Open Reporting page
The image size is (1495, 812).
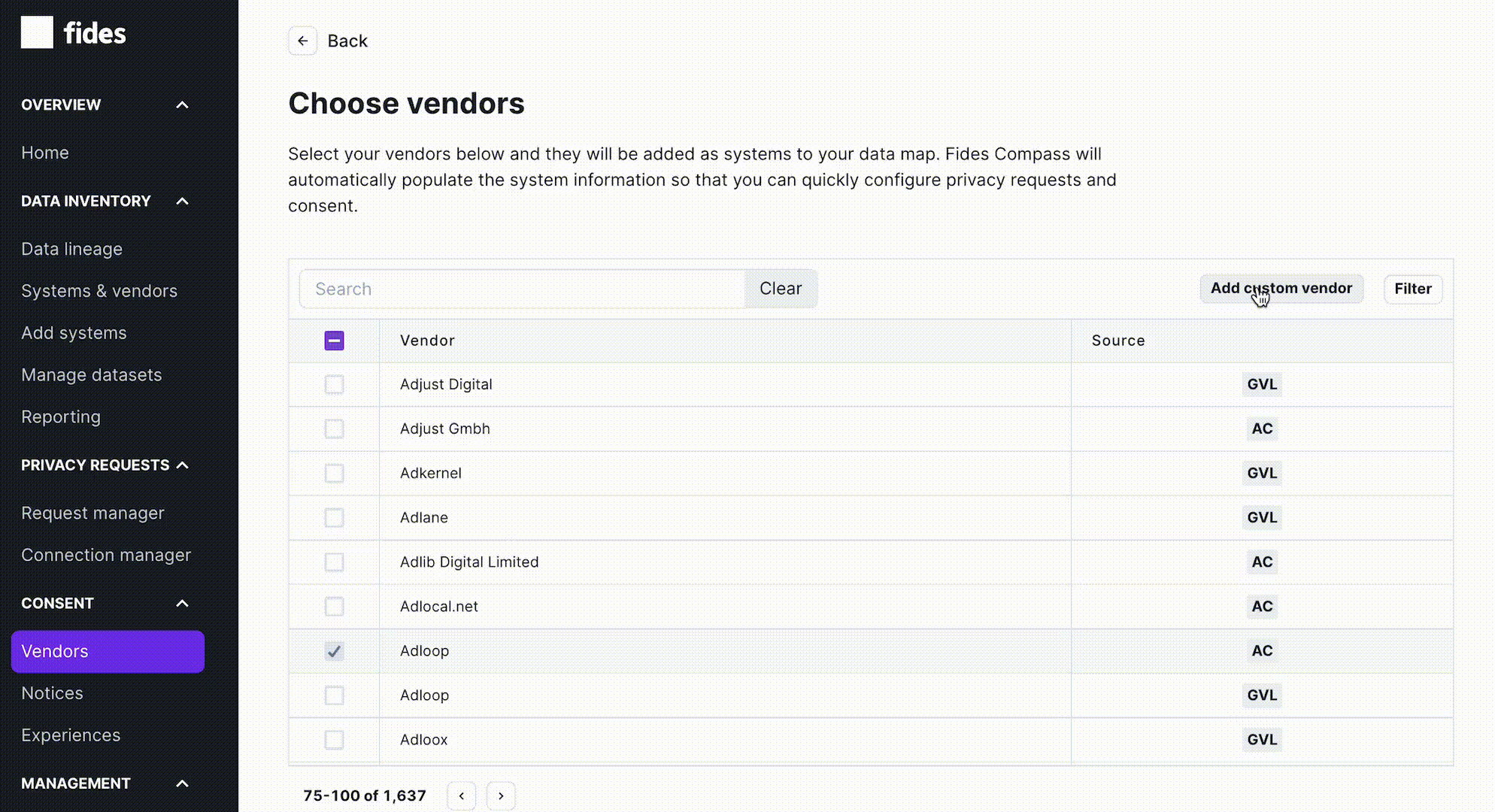click(x=61, y=417)
